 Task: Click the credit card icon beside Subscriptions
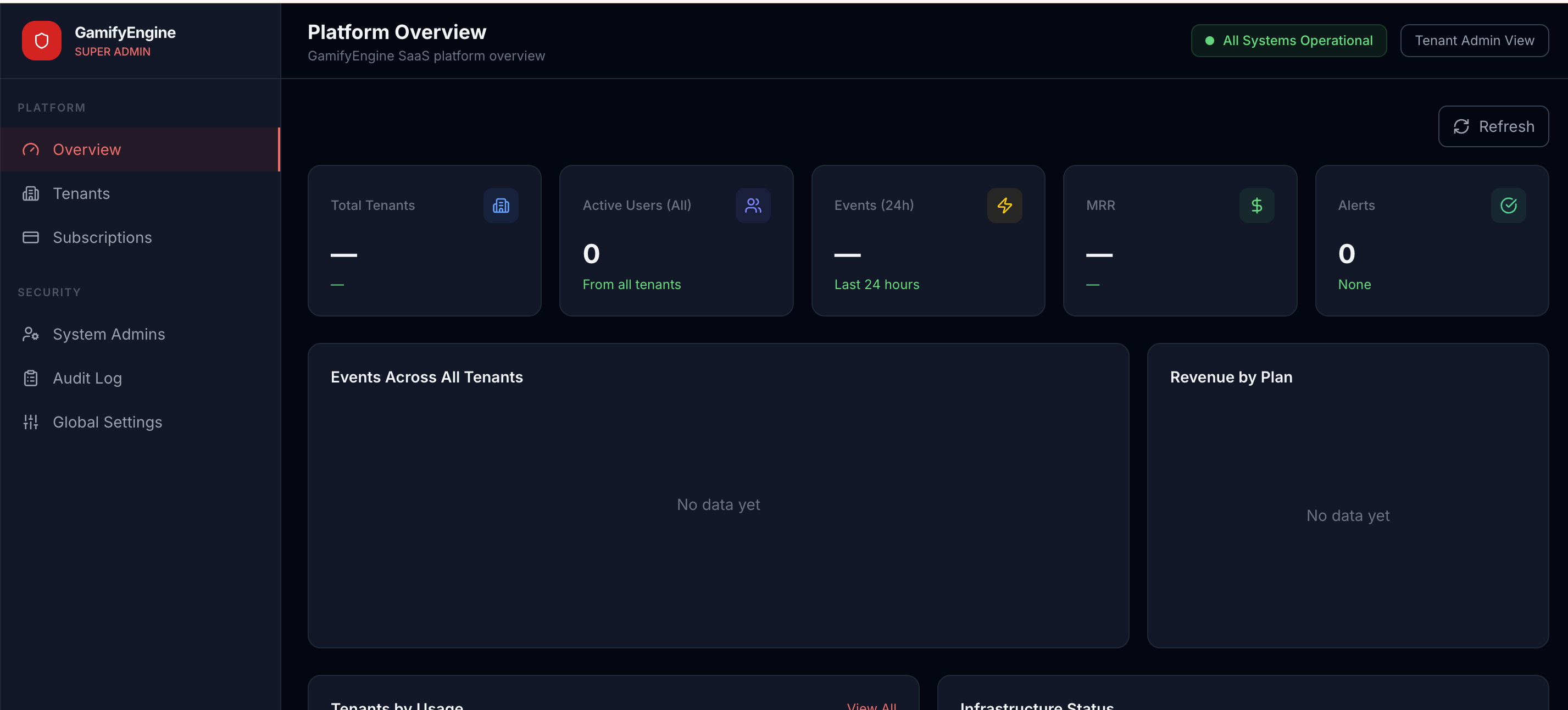tap(30, 237)
